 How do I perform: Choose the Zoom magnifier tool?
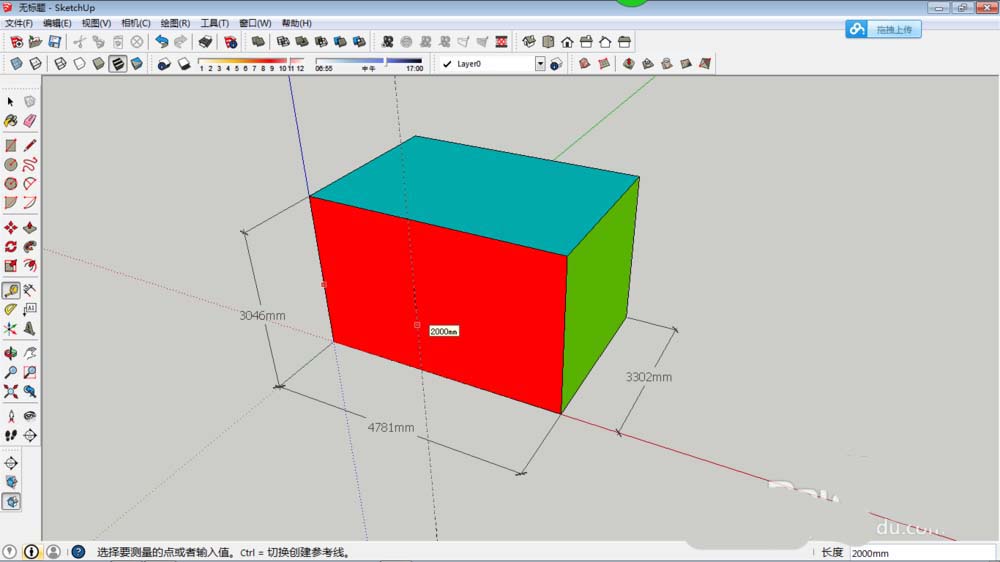(x=10, y=372)
